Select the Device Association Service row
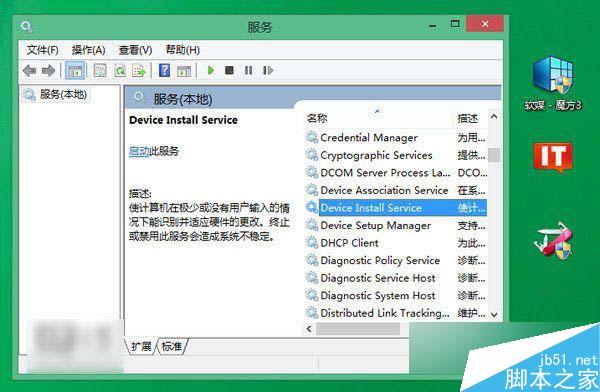 [x=396, y=190]
